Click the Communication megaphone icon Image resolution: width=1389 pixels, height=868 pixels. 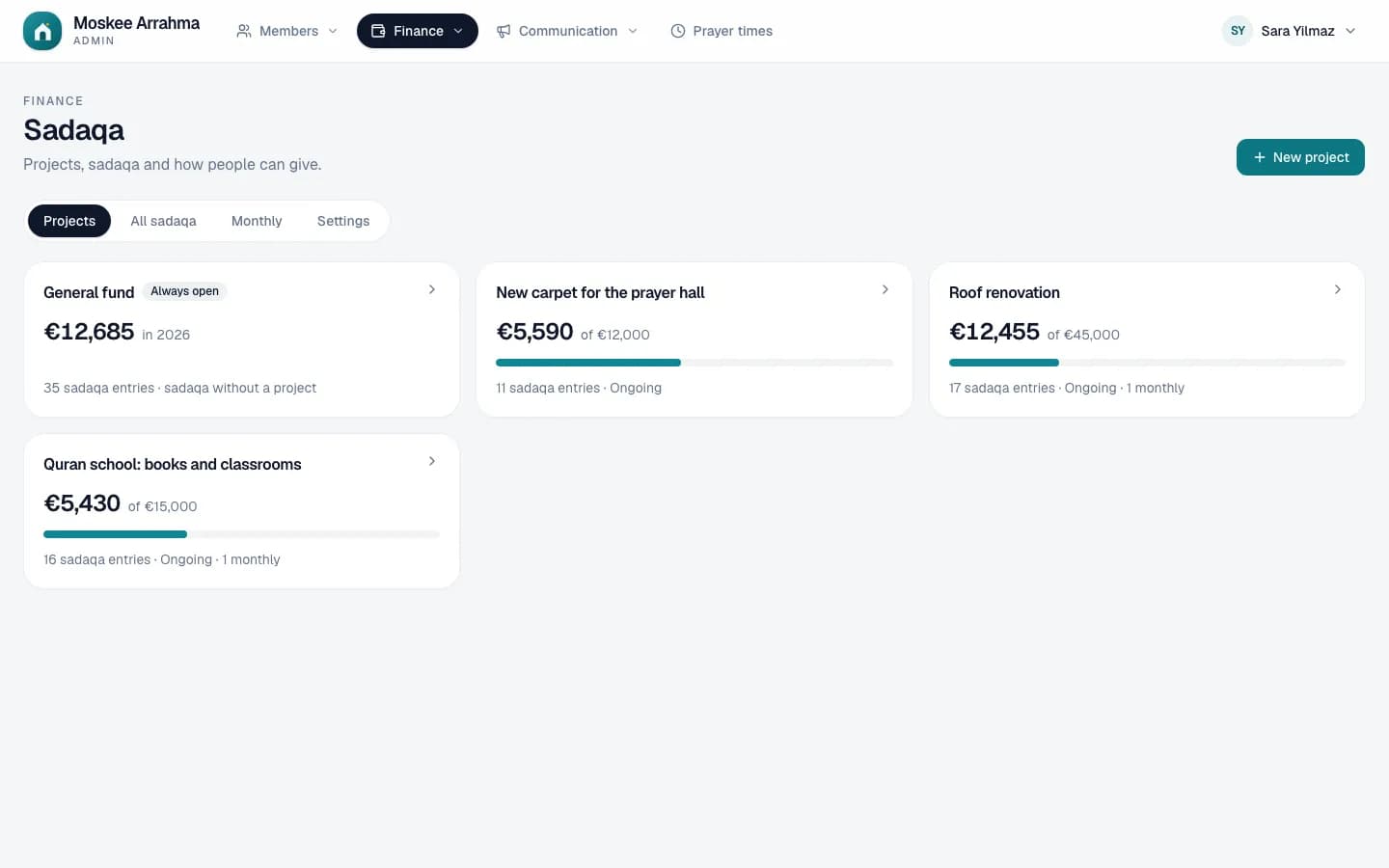pyautogui.click(x=504, y=31)
